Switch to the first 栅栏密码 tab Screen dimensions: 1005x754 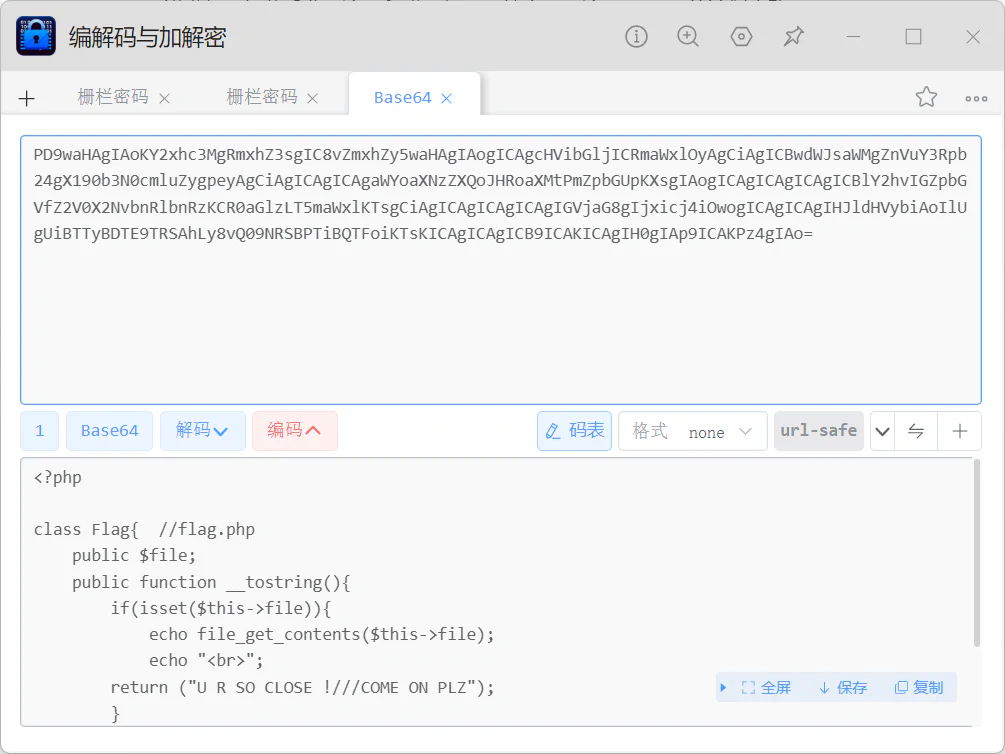[x=113, y=97]
